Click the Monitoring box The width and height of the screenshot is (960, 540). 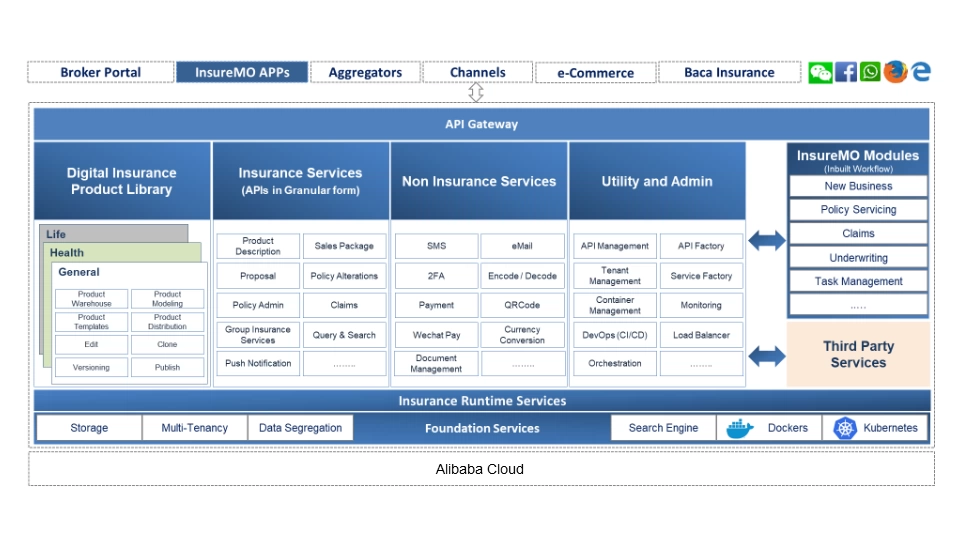click(701, 305)
